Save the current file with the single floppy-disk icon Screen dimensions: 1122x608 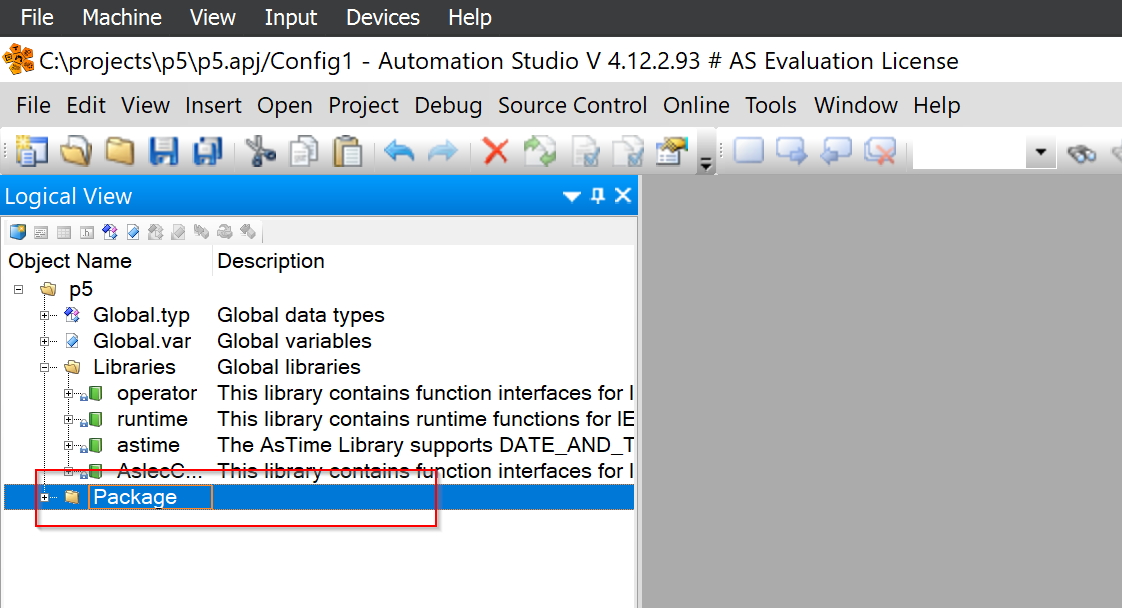click(x=163, y=151)
